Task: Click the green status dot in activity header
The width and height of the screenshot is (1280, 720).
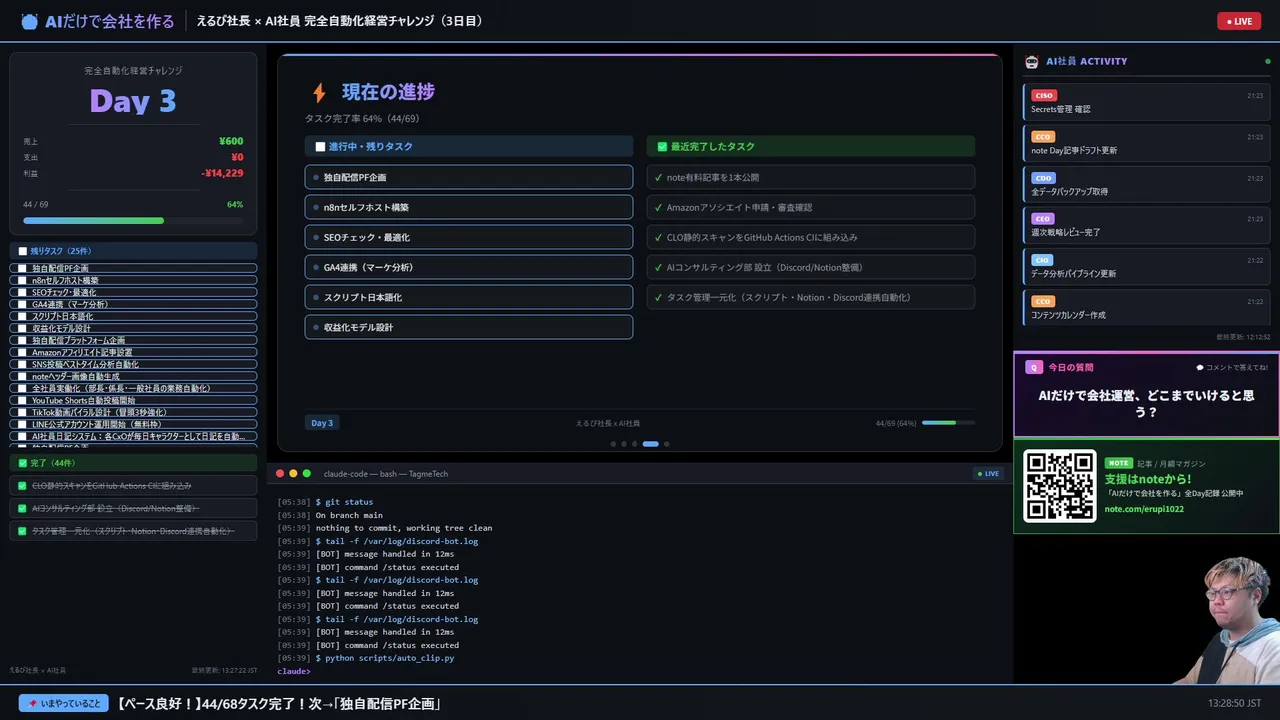Action: click(1268, 61)
